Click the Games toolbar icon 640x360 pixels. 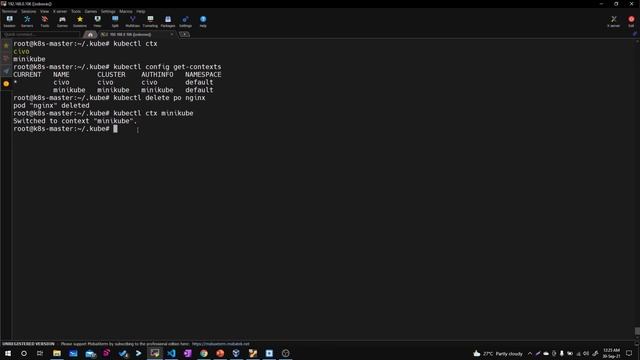62,21
